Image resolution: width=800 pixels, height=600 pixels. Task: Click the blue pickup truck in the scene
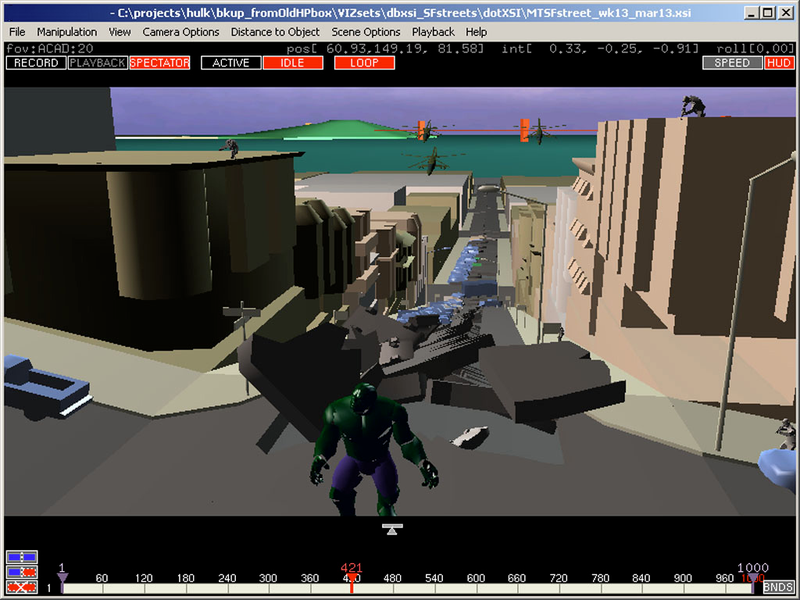pos(46,386)
